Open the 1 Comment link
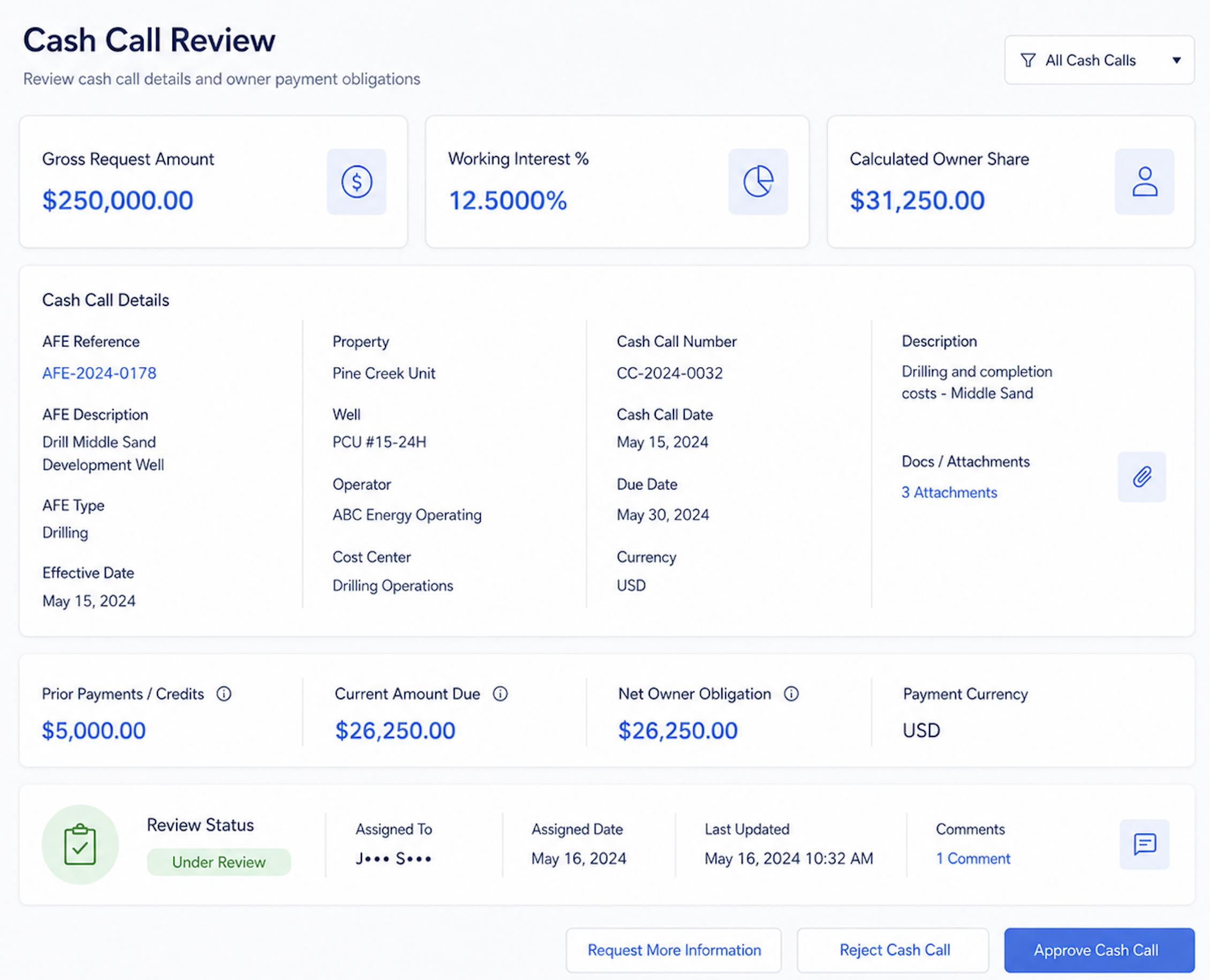1210x980 pixels. coord(973,858)
